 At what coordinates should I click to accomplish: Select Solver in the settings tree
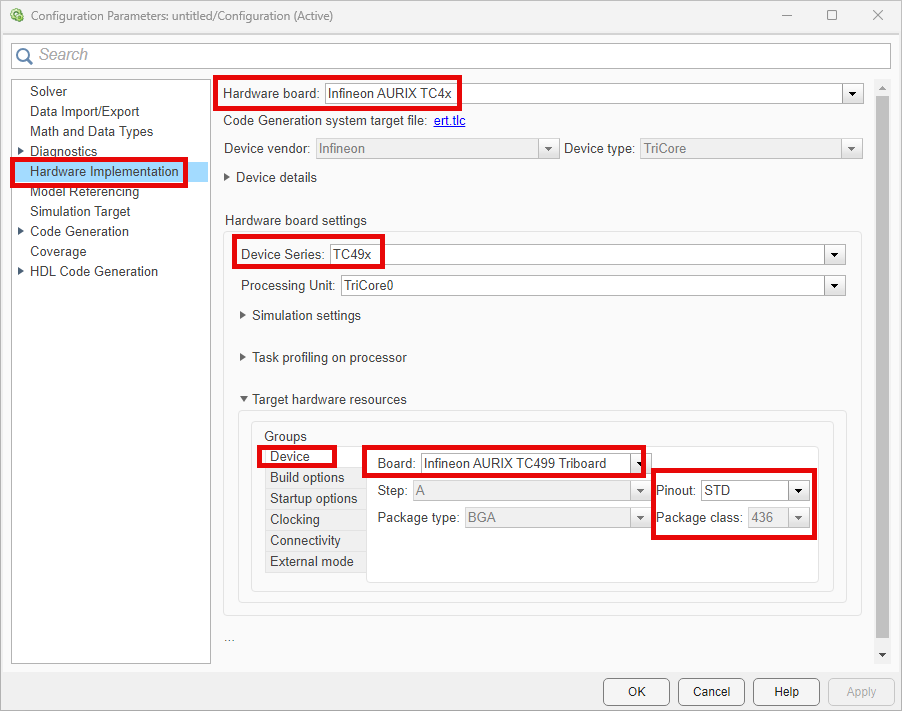click(x=48, y=91)
